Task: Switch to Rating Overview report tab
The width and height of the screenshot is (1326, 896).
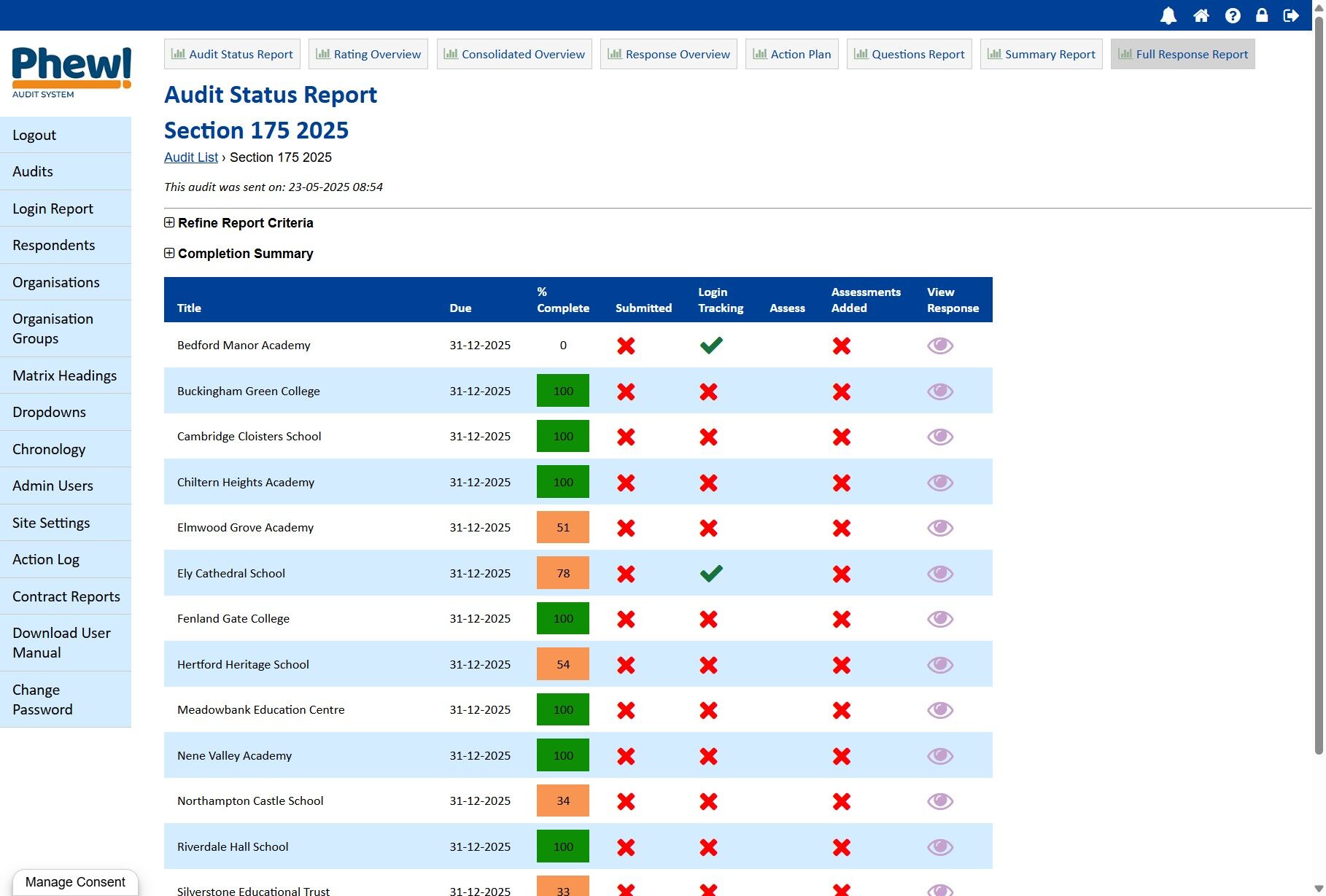Action: [x=368, y=54]
